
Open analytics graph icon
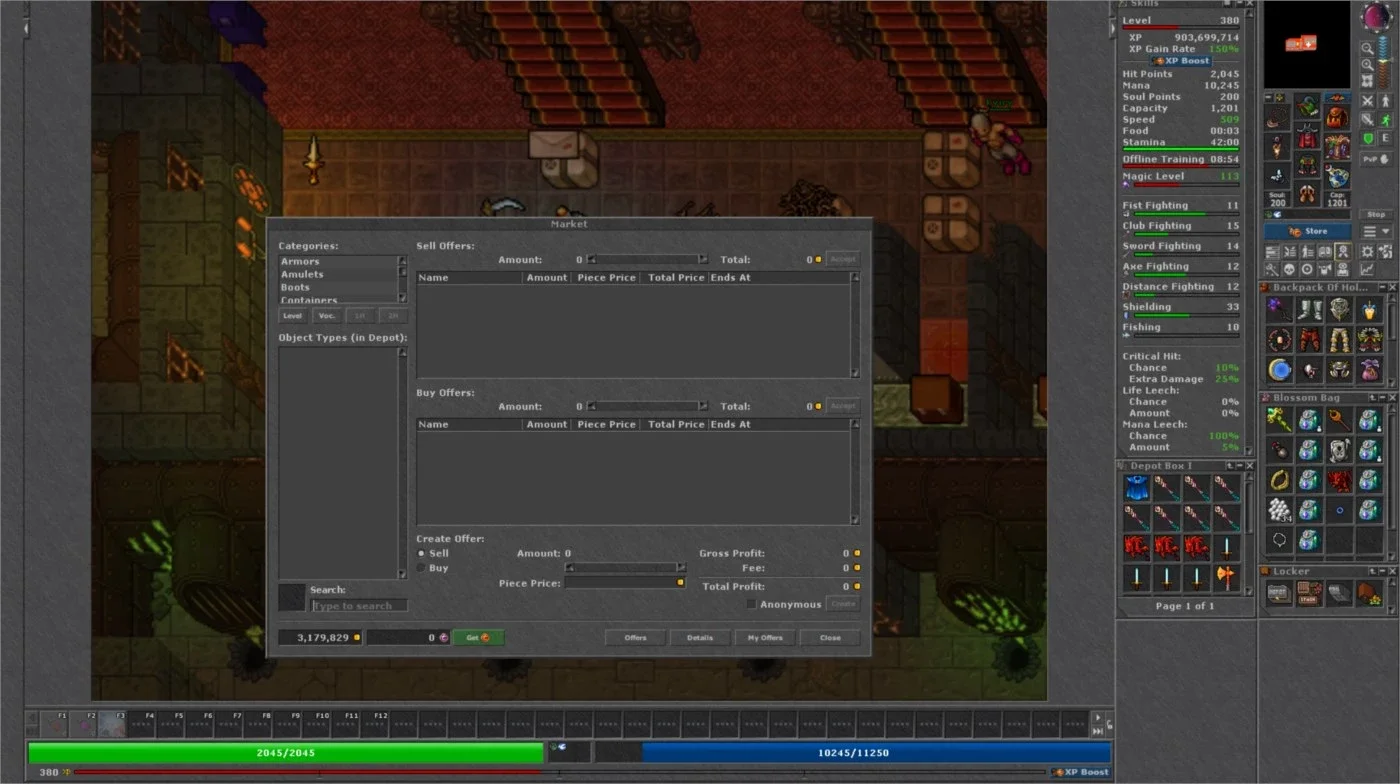click(x=1367, y=269)
